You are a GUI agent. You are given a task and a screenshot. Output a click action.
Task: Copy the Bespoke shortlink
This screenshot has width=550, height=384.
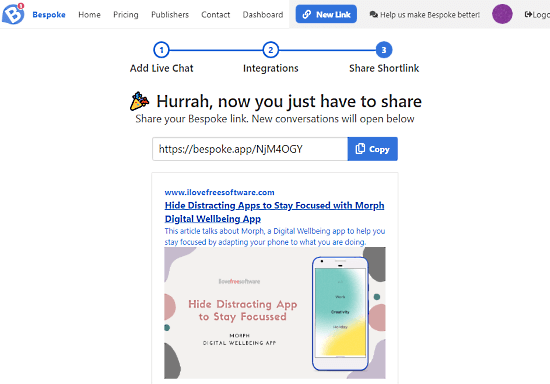[373, 149]
